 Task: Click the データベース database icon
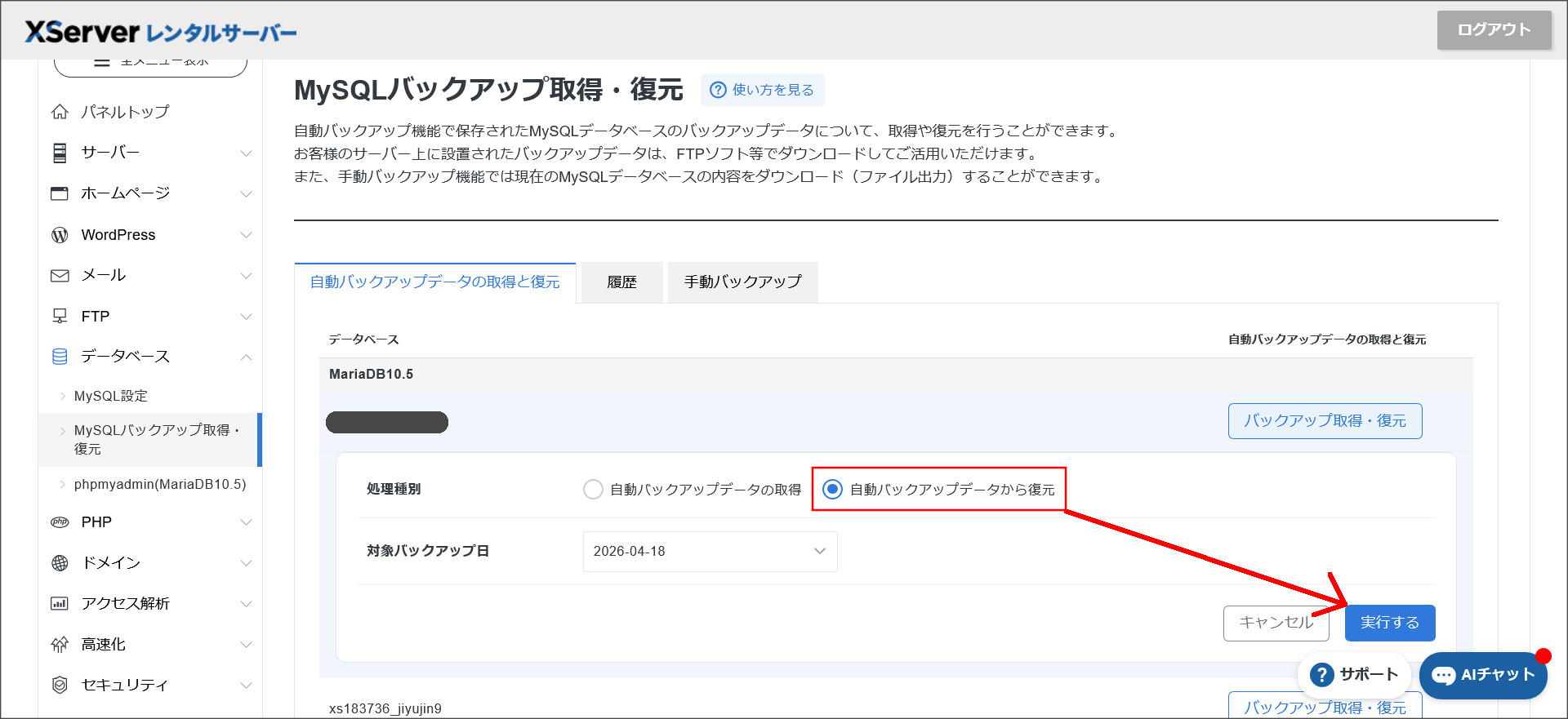[60, 357]
